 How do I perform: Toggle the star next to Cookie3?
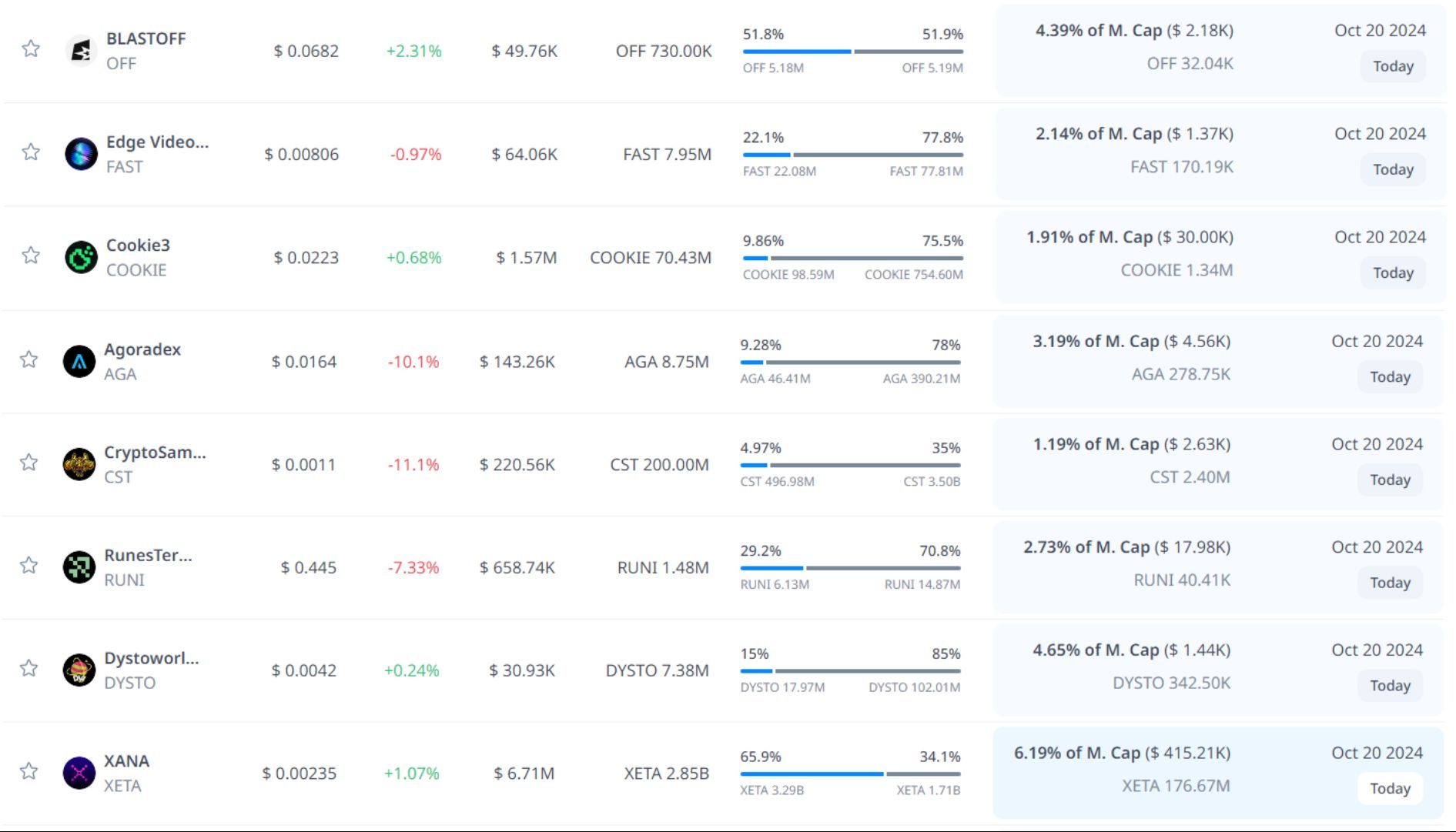tap(31, 256)
